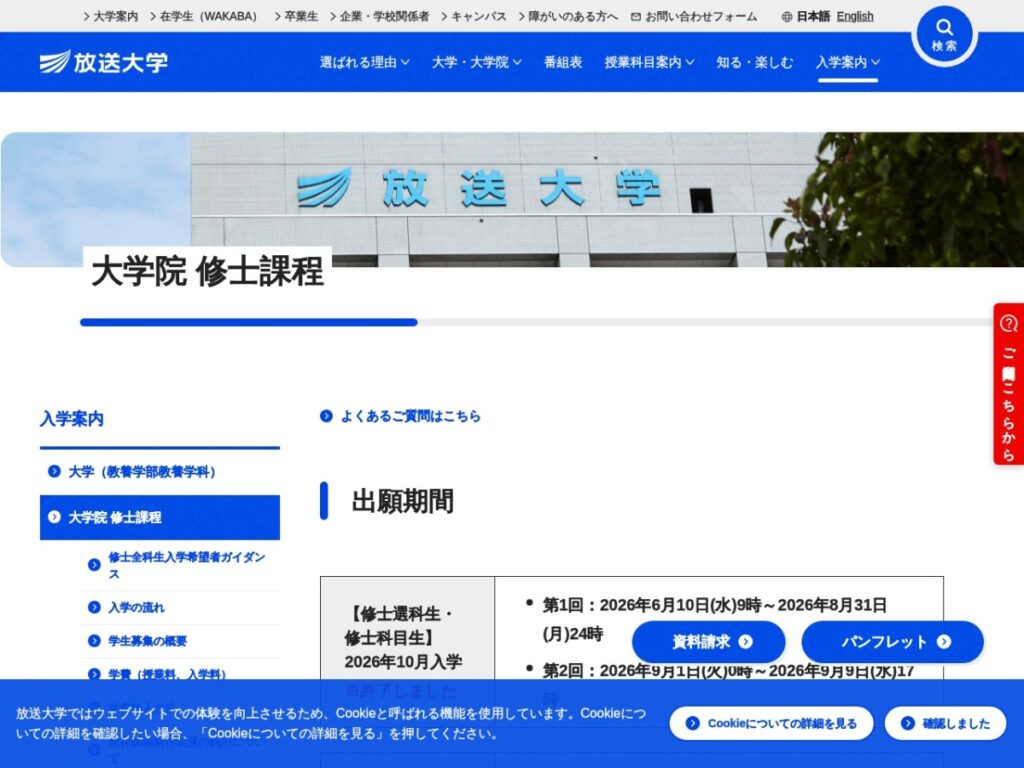Expand the 選ばれる理由 menu

tap(364, 62)
